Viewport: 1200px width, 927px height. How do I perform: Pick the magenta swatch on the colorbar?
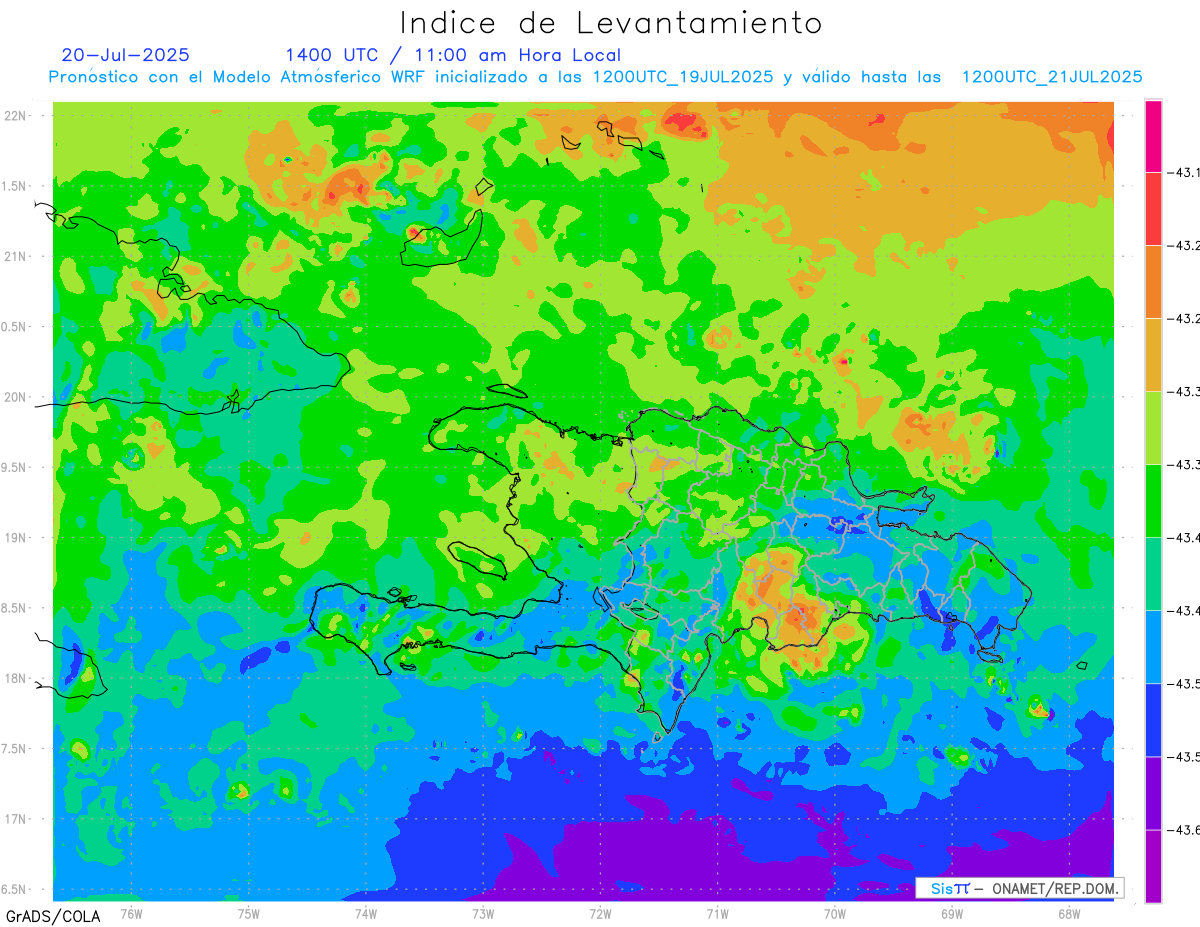pyautogui.click(x=1153, y=136)
